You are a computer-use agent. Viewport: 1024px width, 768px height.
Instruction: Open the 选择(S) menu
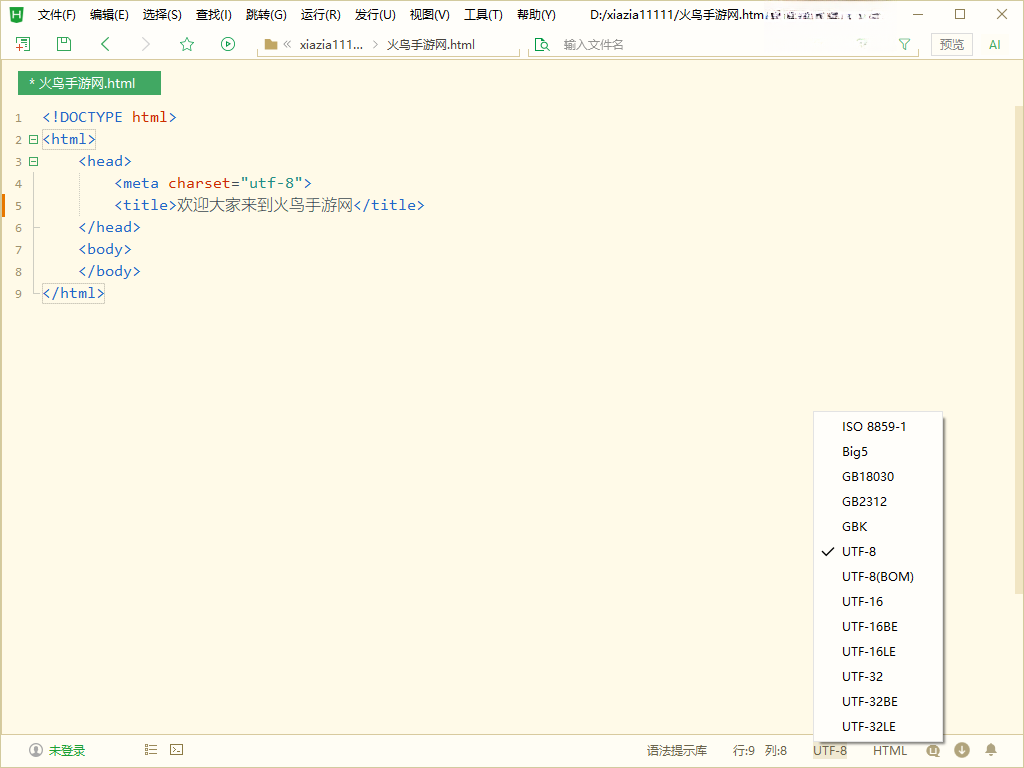(162, 14)
